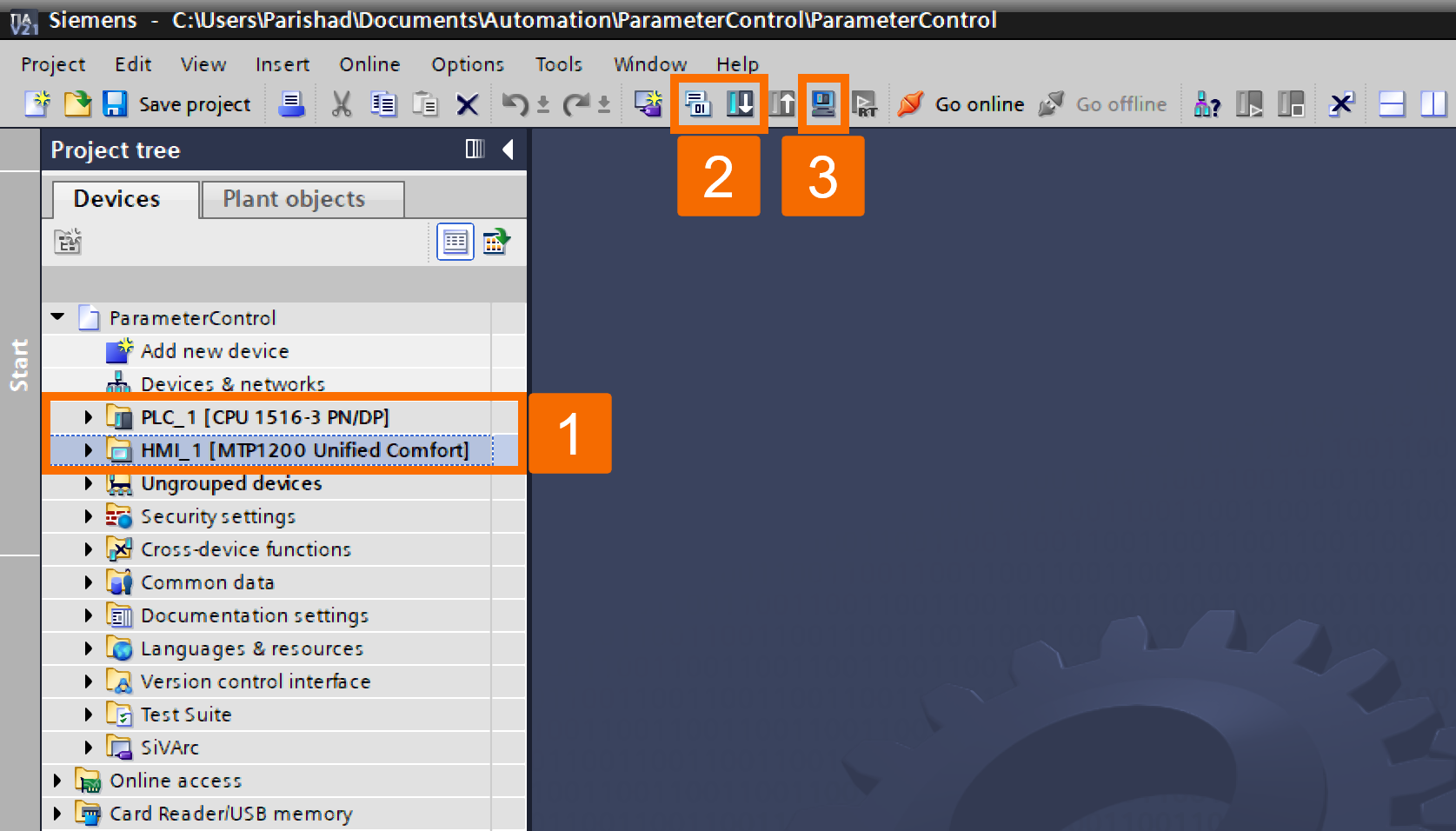Screen dimensions: 1456x831
Task: Click the overview icon below Devices tab
Action: coord(68,242)
